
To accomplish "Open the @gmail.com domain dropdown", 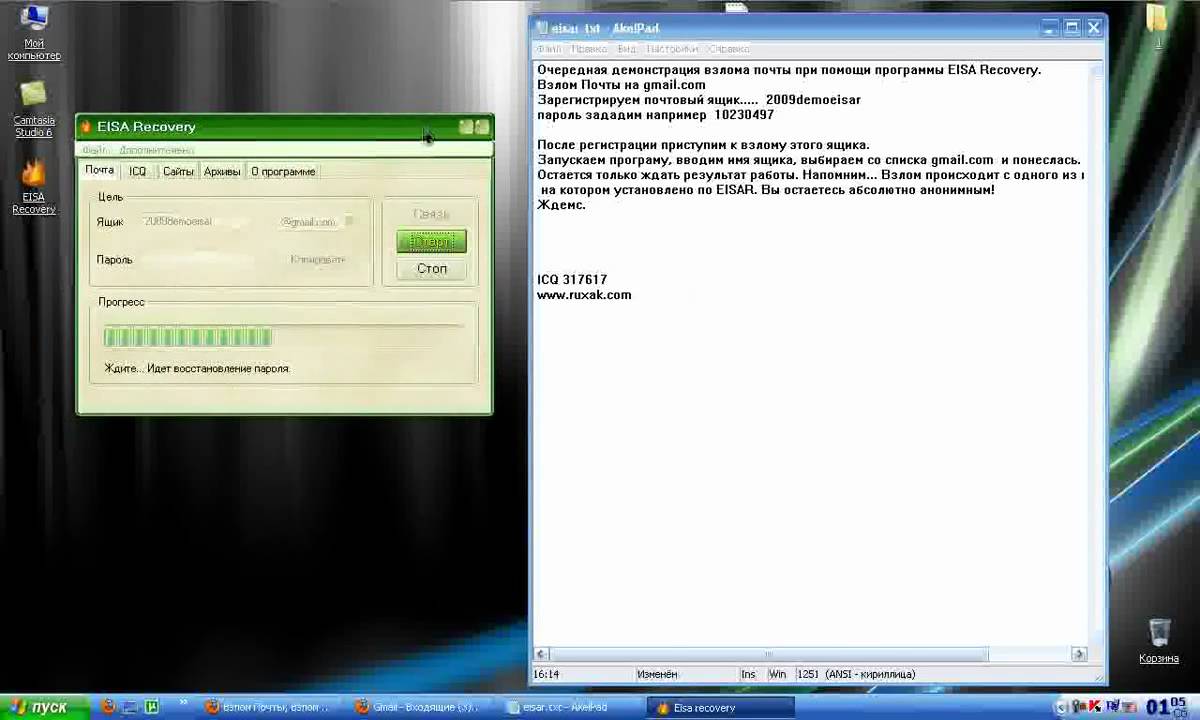I will [x=318, y=222].
